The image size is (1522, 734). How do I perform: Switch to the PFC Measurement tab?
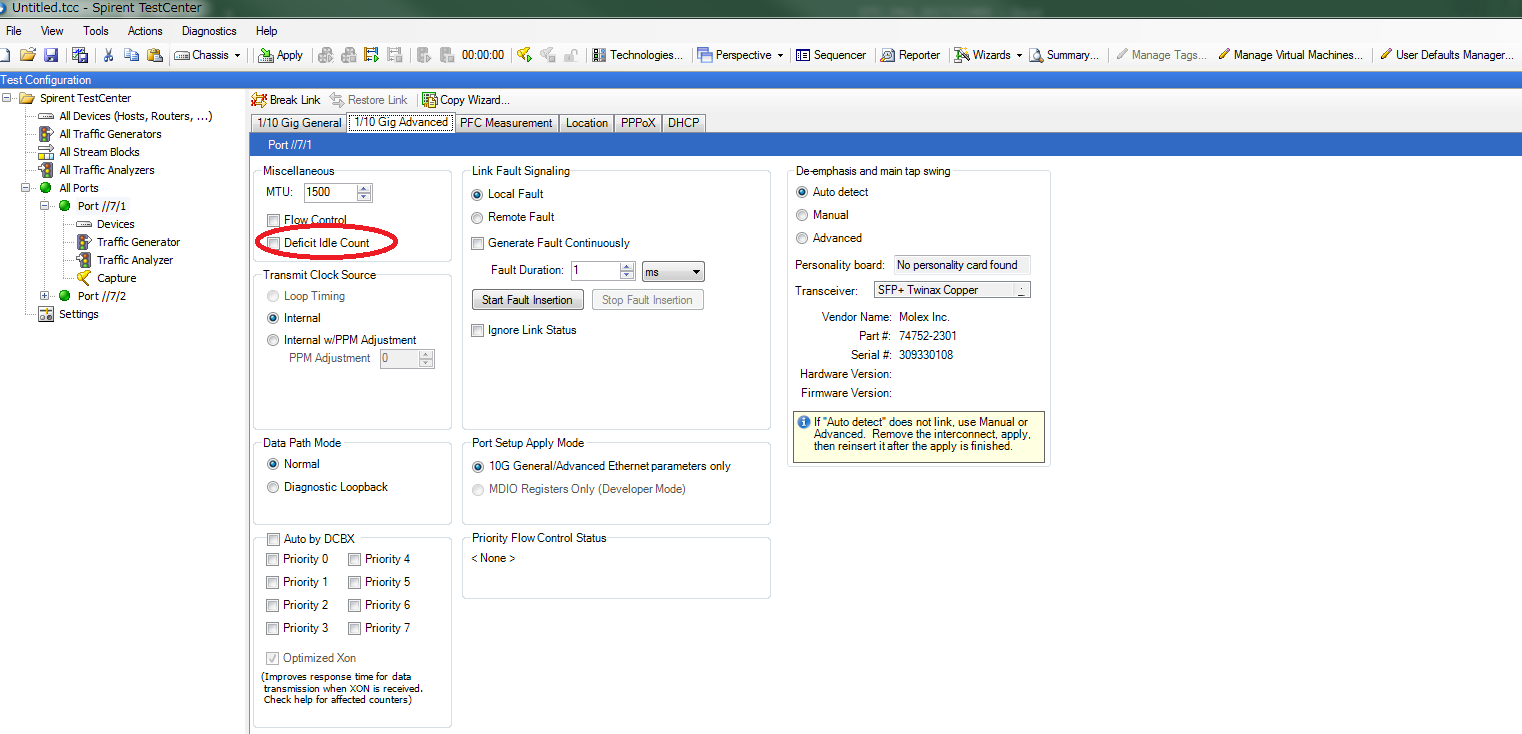point(506,123)
